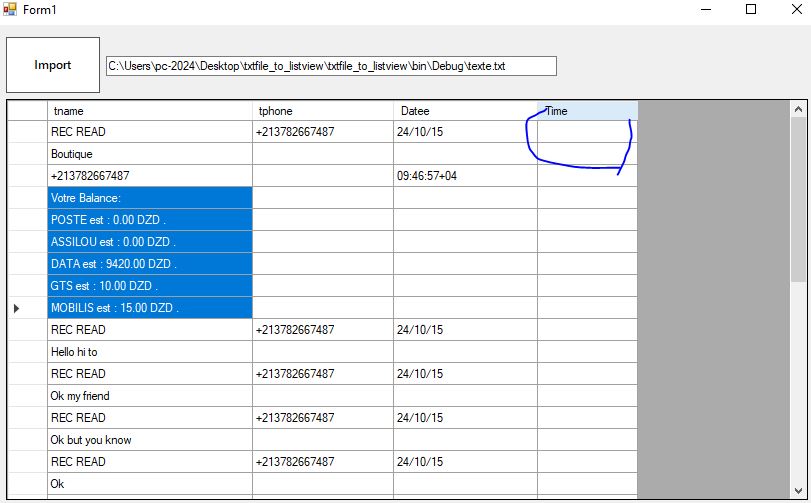Click the cell showing 09:46:57+04
The width and height of the screenshot is (811, 503).
coord(464,176)
